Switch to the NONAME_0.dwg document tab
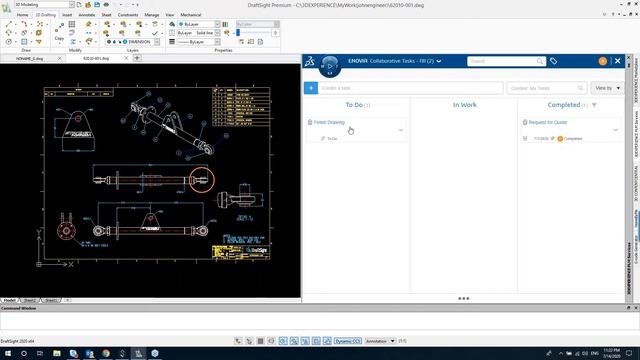The image size is (640, 360). [x=29, y=58]
